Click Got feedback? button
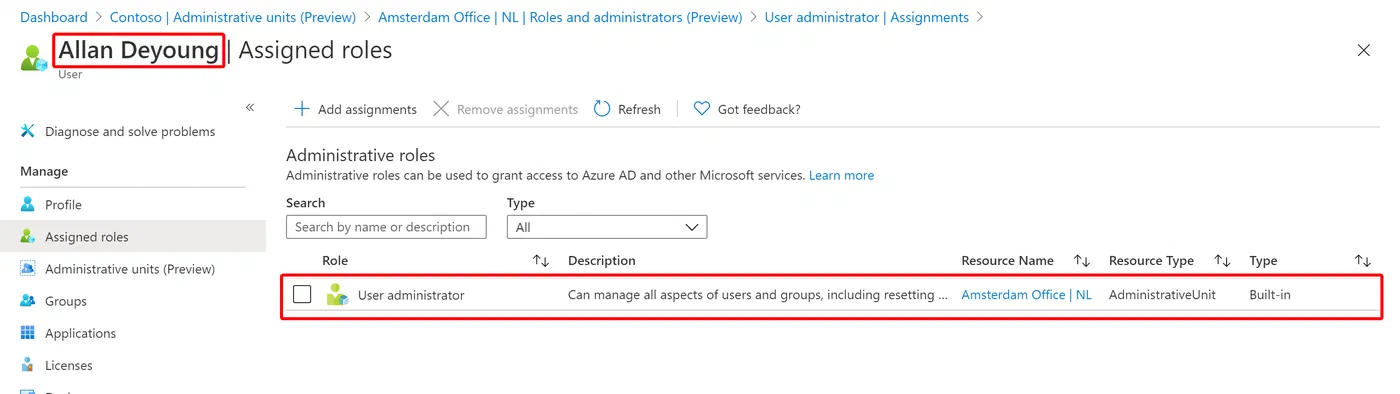Image resolution: width=1400 pixels, height=394 pixels. coord(747,109)
